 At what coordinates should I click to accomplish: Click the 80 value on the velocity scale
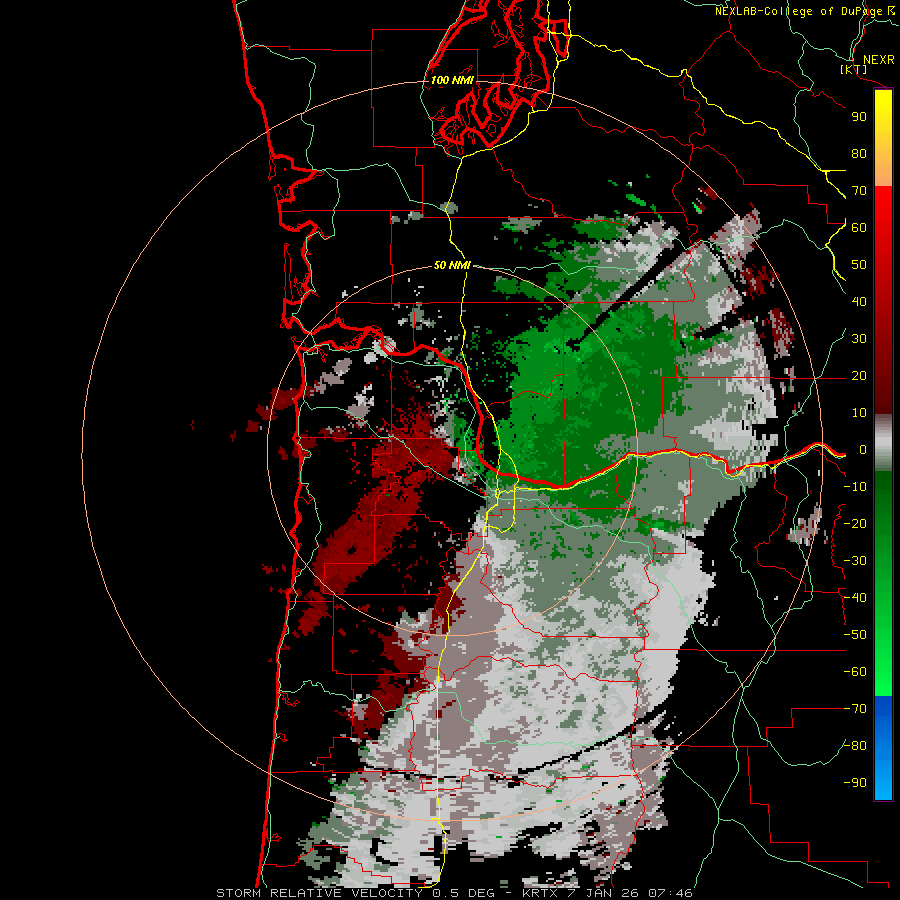[x=859, y=153]
